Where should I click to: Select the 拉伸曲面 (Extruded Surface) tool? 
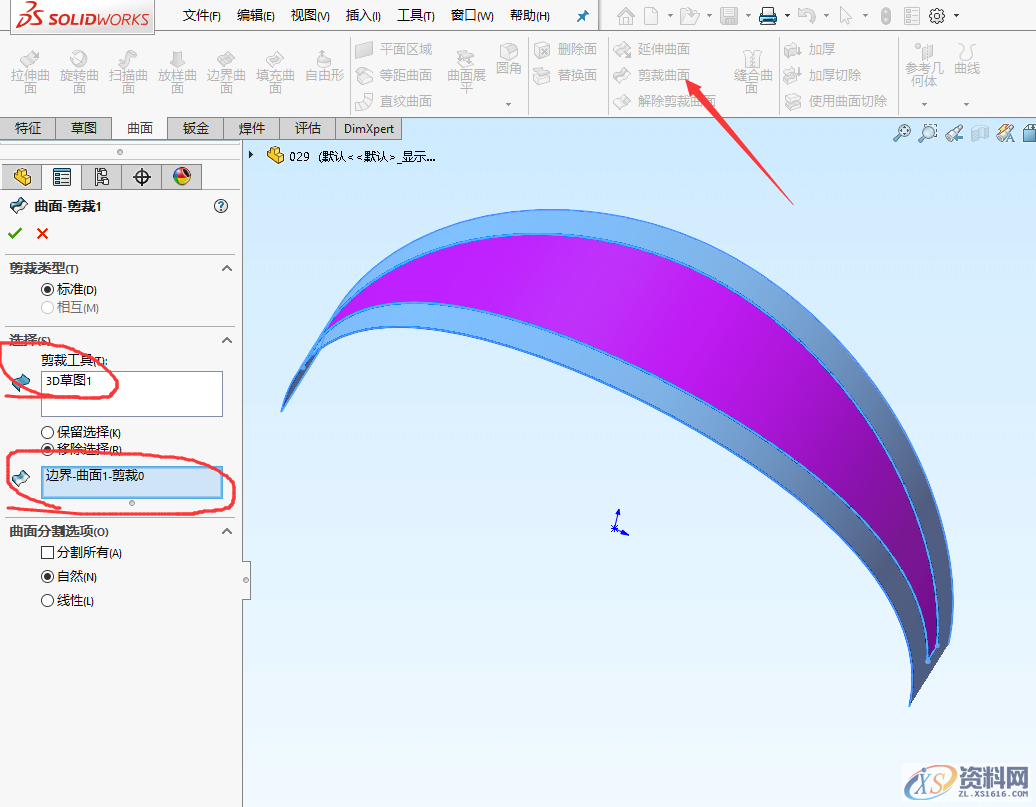coord(30,70)
